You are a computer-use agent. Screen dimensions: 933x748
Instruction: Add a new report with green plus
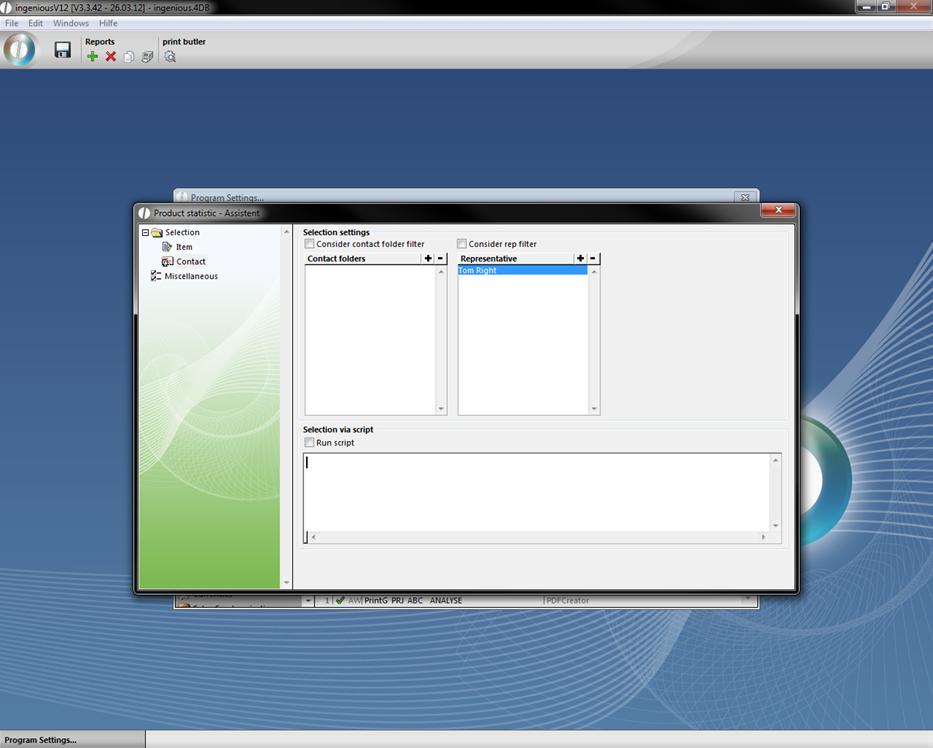(93, 57)
